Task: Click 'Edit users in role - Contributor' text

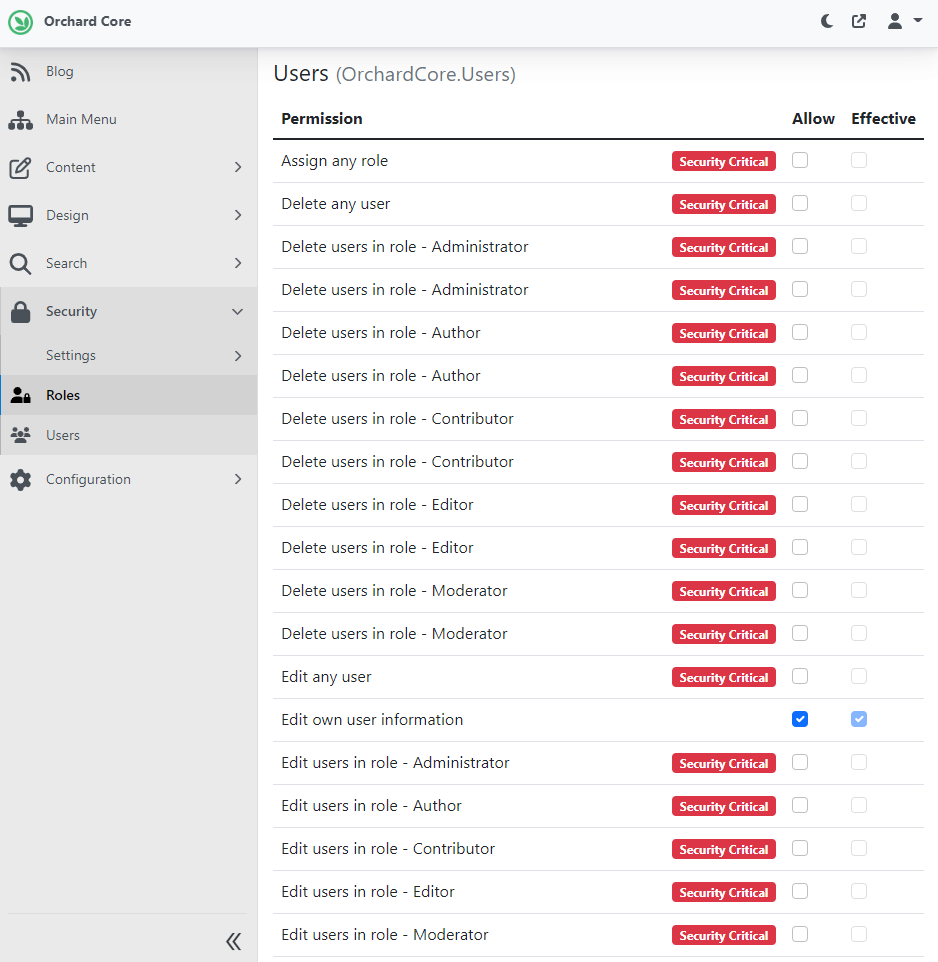Action: [388, 848]
